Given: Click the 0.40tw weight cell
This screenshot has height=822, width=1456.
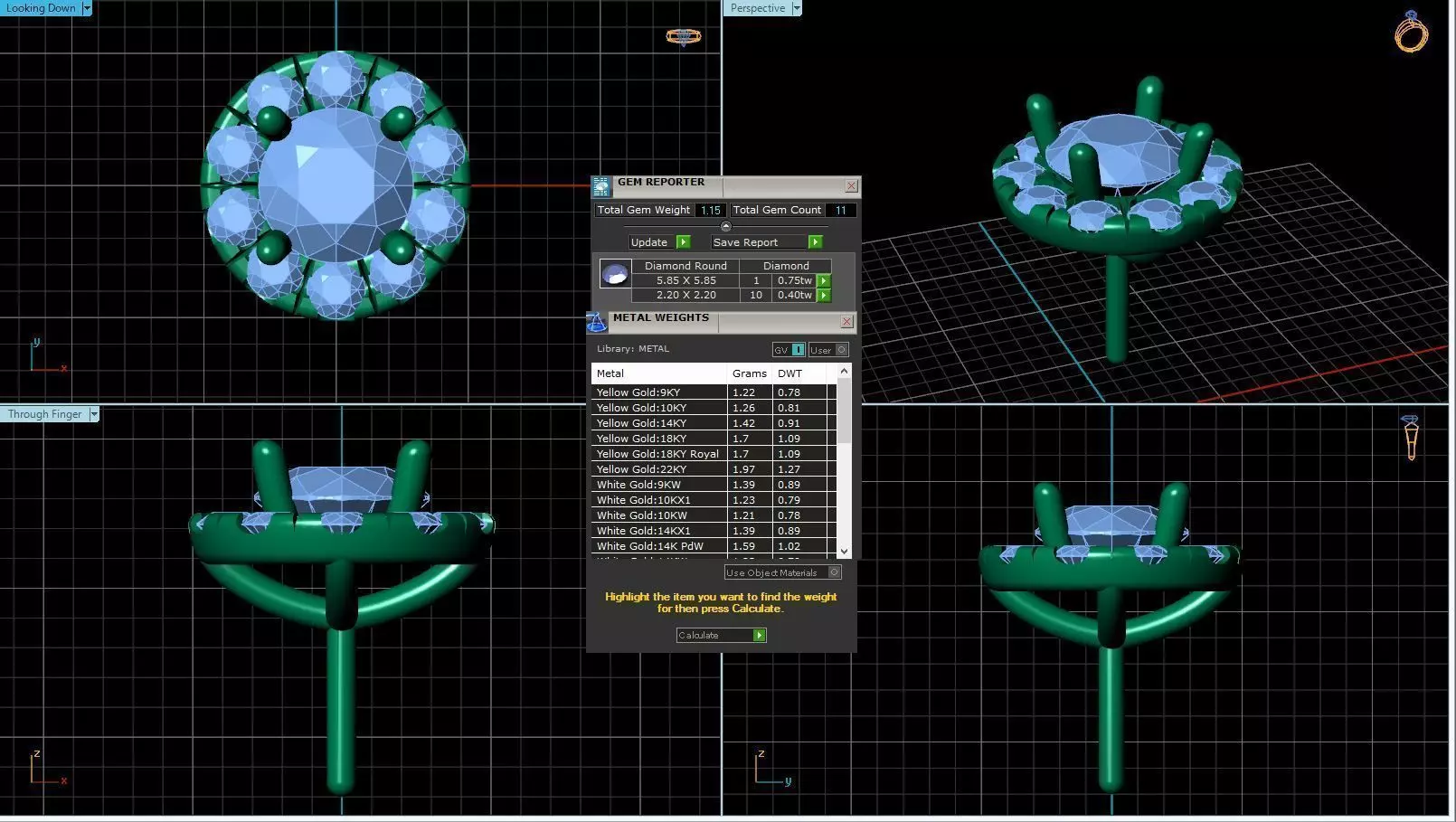Looking at the screenshot, I should click(x=795, y=296).
